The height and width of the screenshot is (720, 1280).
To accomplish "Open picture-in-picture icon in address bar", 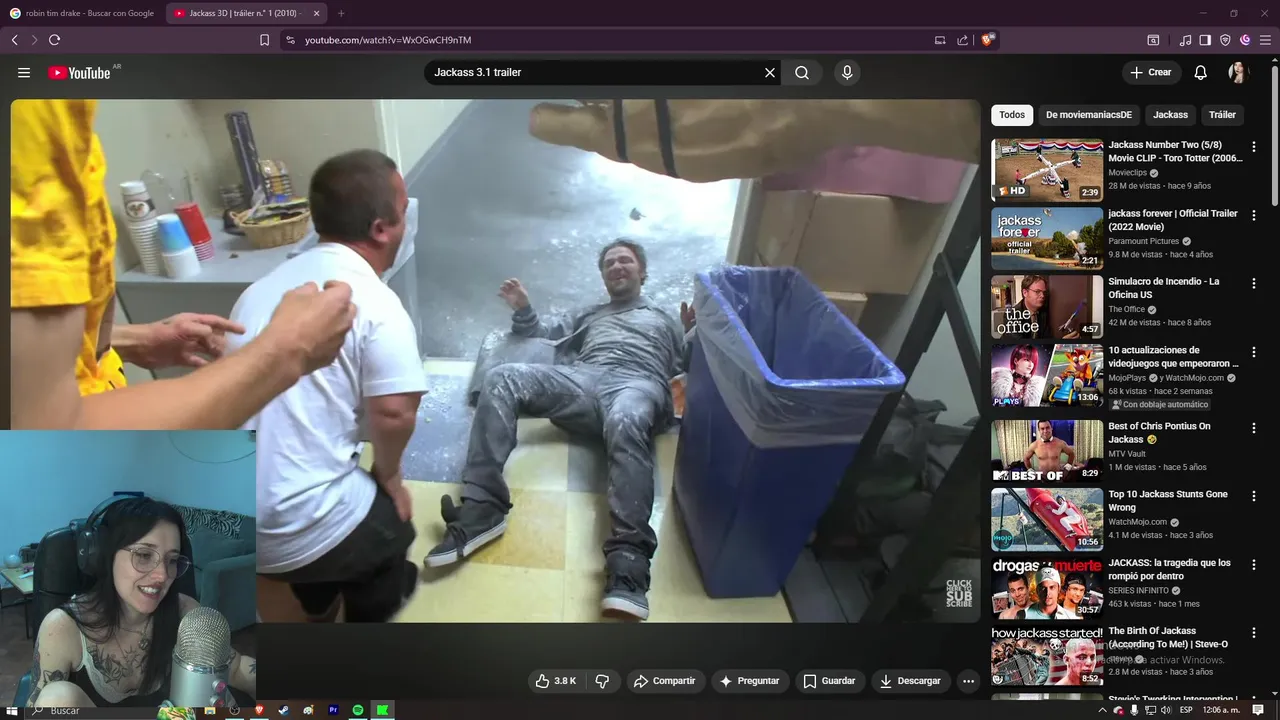I will click(940, 40).
